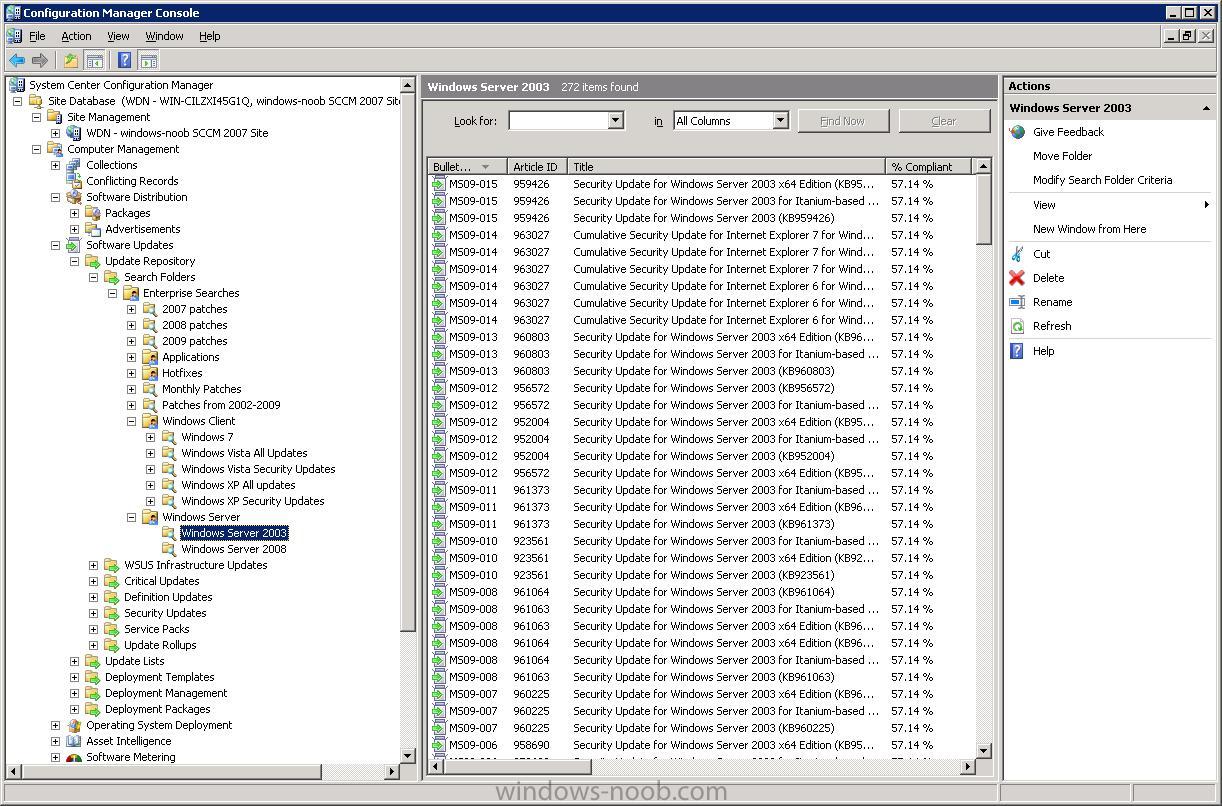Click the Give Feedback globe icon

click(x=1017, y=132)
